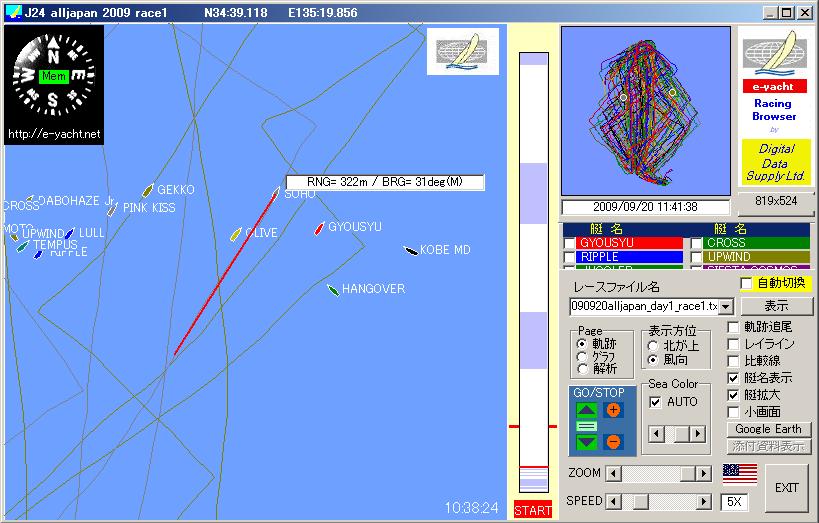
Task: Click the ZOOM slider left arrow
Action: coord(614,474)
